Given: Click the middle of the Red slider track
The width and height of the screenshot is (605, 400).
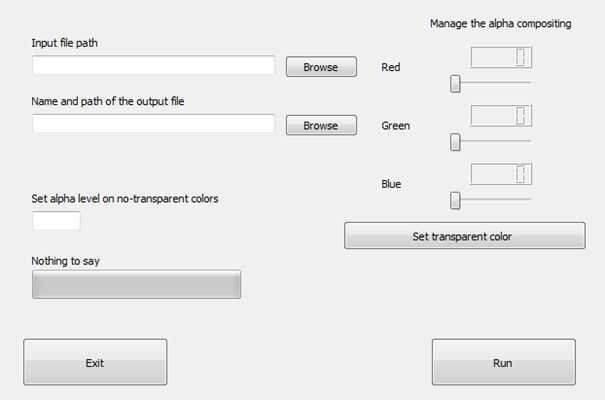Looking at the screenshot, I should pyautogui.click(x=491, y=83).
